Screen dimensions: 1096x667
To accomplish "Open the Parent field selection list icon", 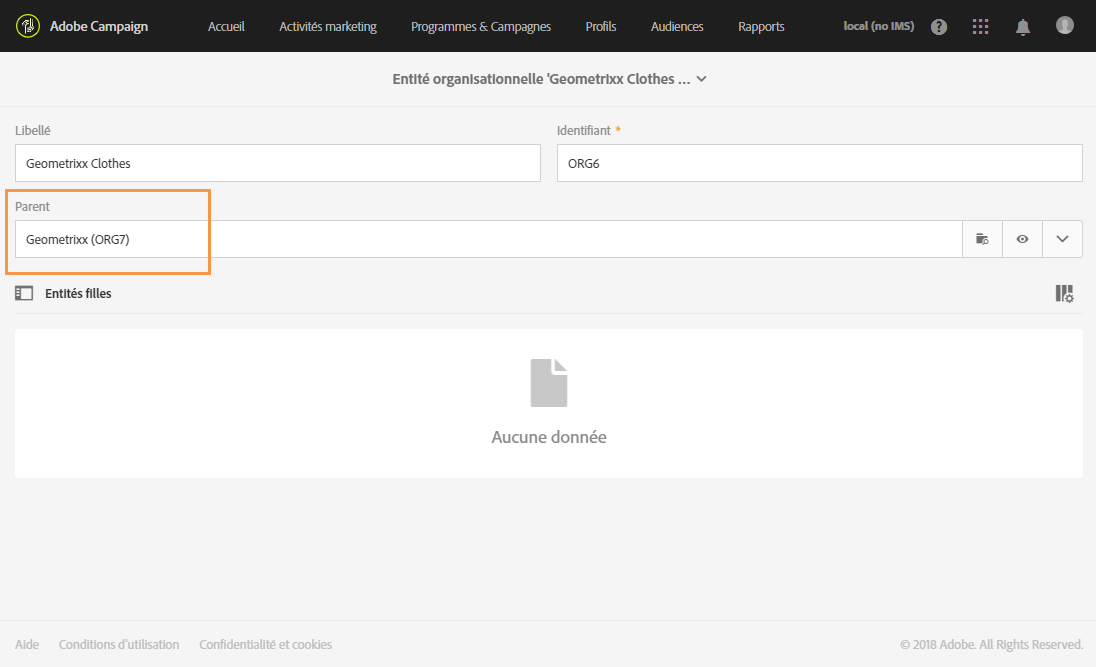I will (x=982, y=239).
